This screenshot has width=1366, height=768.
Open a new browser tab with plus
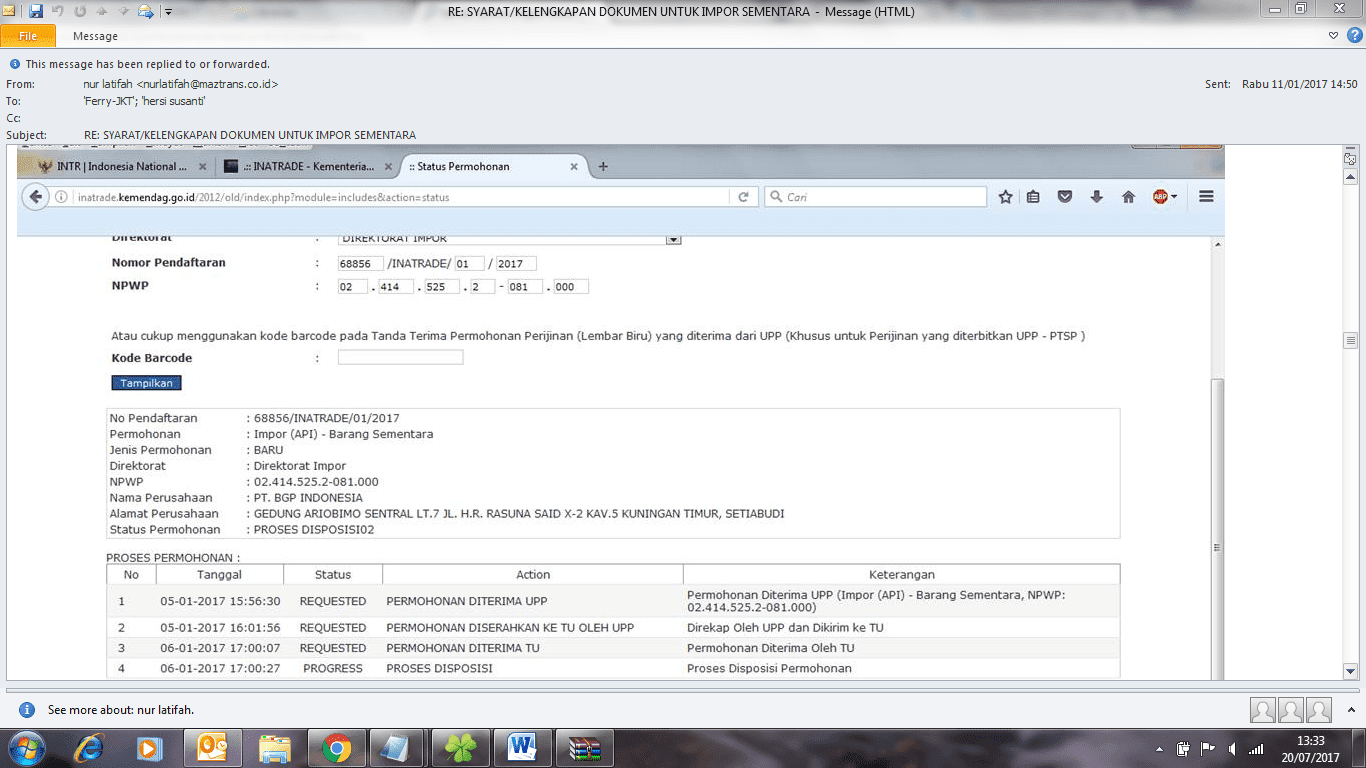603,166
